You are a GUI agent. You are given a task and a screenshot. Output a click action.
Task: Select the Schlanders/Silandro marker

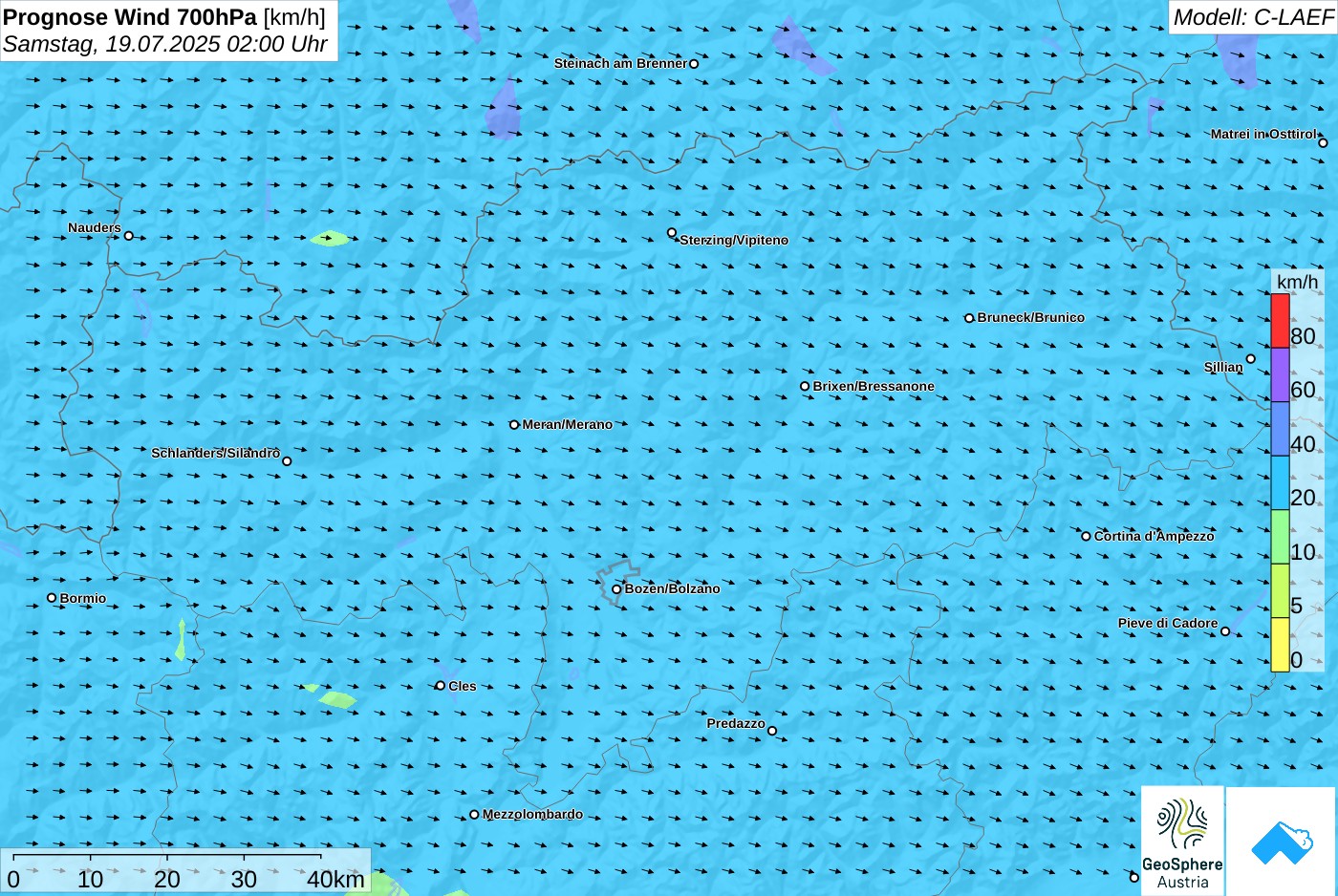click(287, 461)
